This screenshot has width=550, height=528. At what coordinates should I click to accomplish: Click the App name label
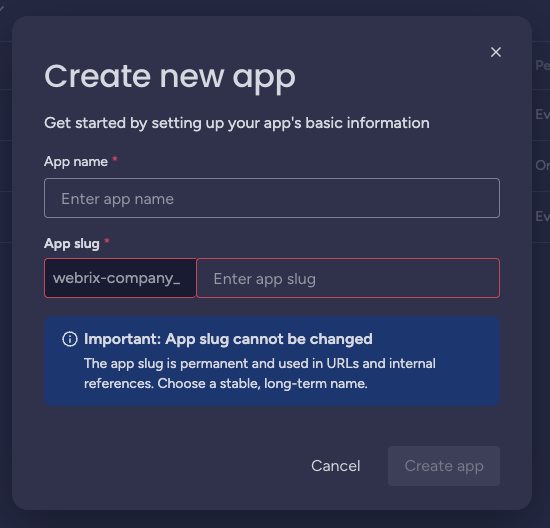point(76,162)
